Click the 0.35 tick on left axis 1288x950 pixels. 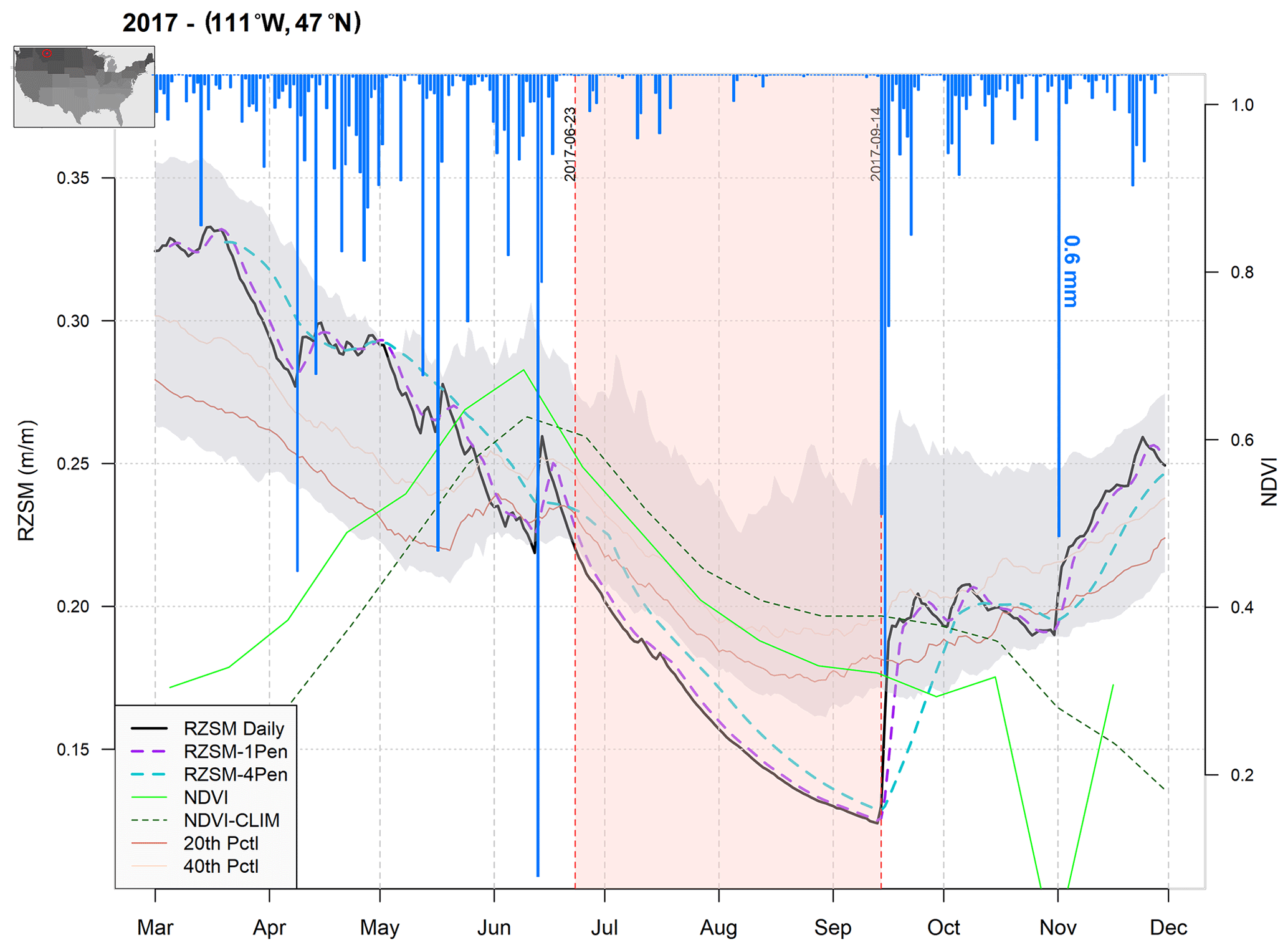coord(73,178)
